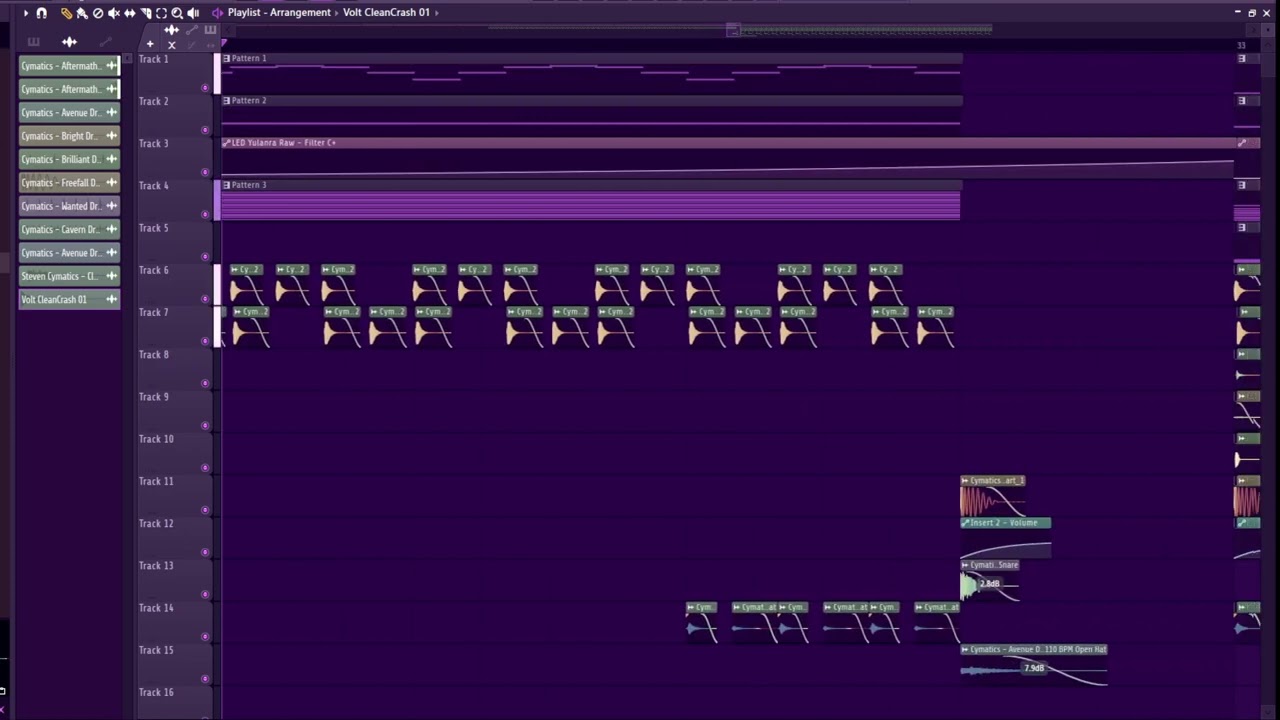Screen dimensions: 1280x720
Task: Toggle the snap magnet icon
Action: point(41,13)
